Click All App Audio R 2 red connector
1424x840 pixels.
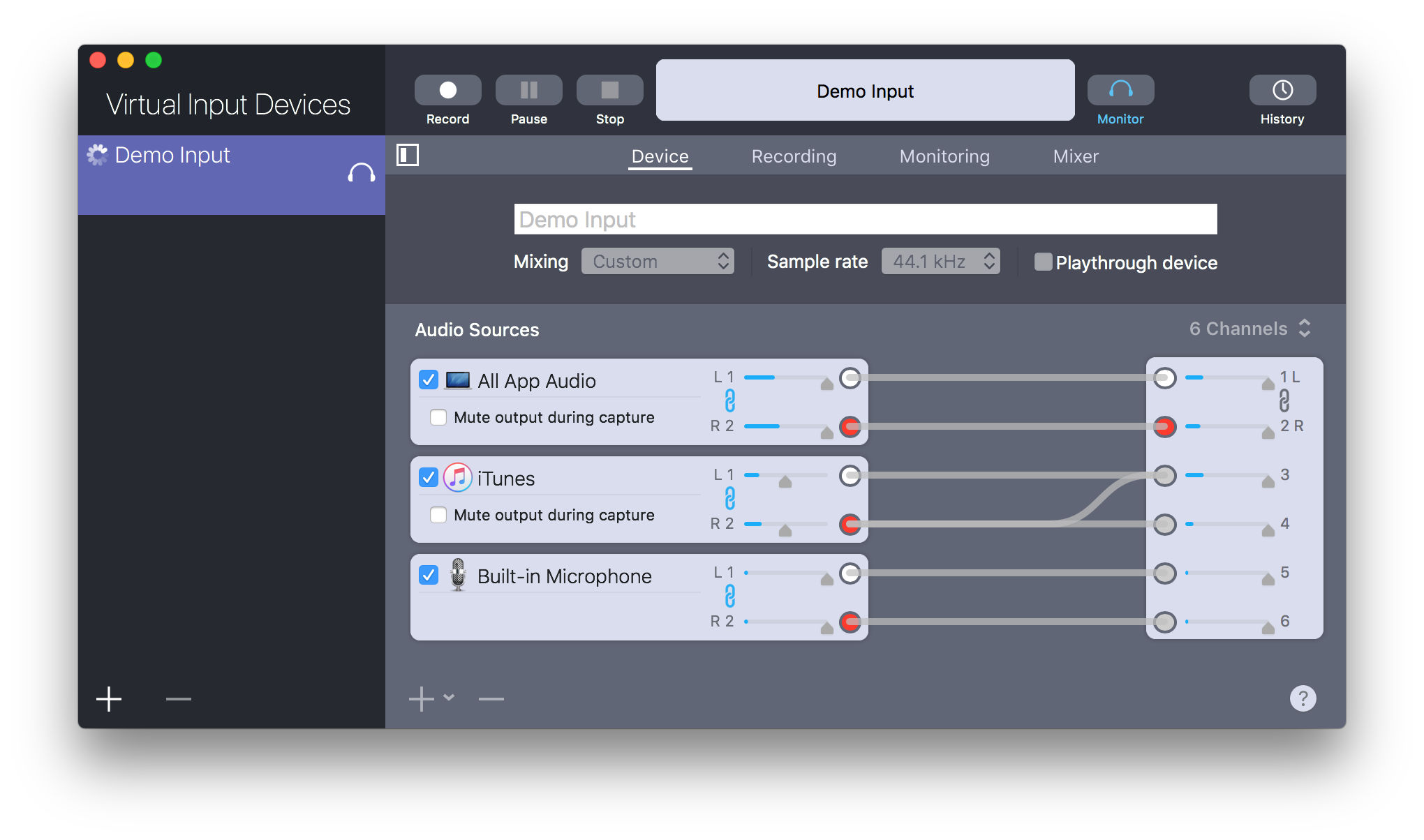click(x=850, y=427)
